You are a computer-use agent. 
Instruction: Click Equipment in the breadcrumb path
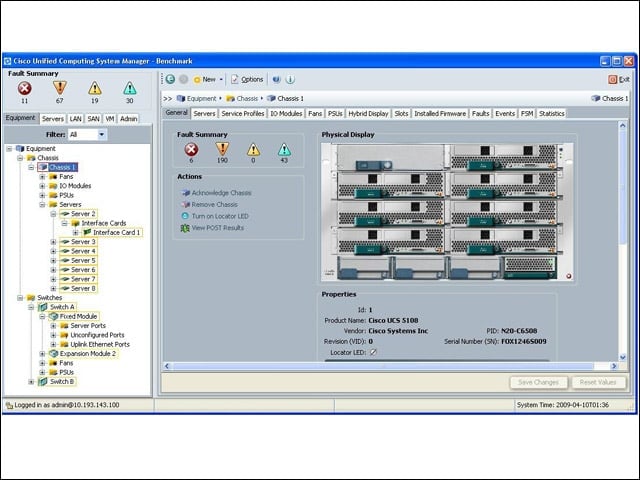tap(197, 98)
